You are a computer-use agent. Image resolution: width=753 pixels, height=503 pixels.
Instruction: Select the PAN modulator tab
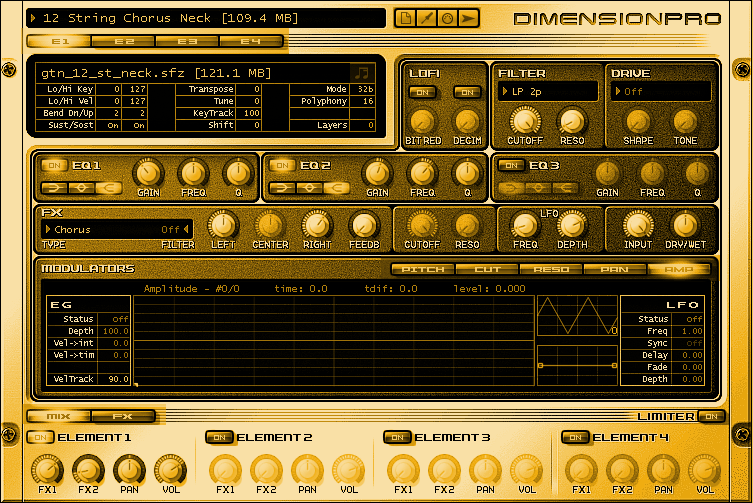(x=615, y=270)
